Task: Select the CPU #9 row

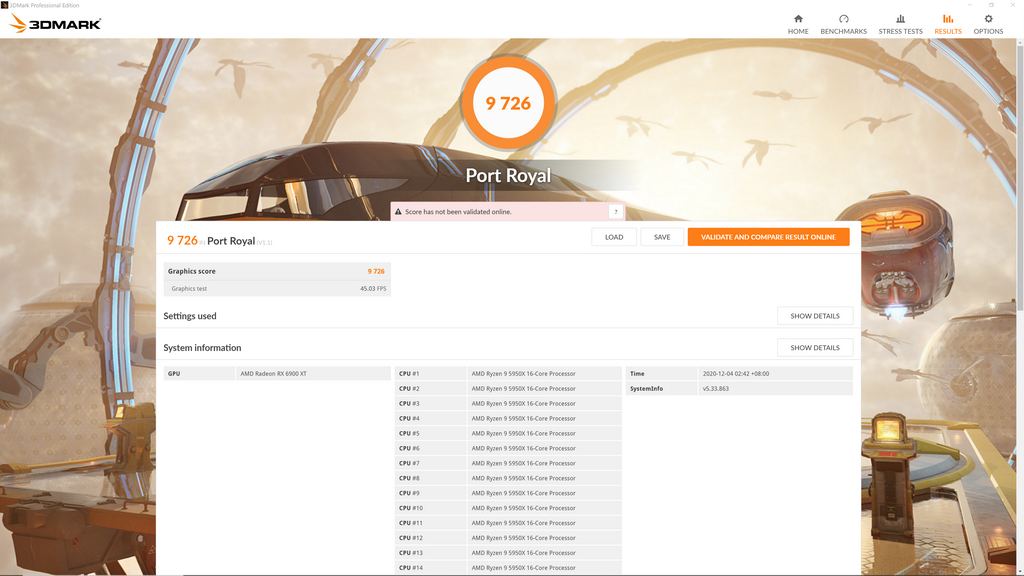Action: point(508,493)
